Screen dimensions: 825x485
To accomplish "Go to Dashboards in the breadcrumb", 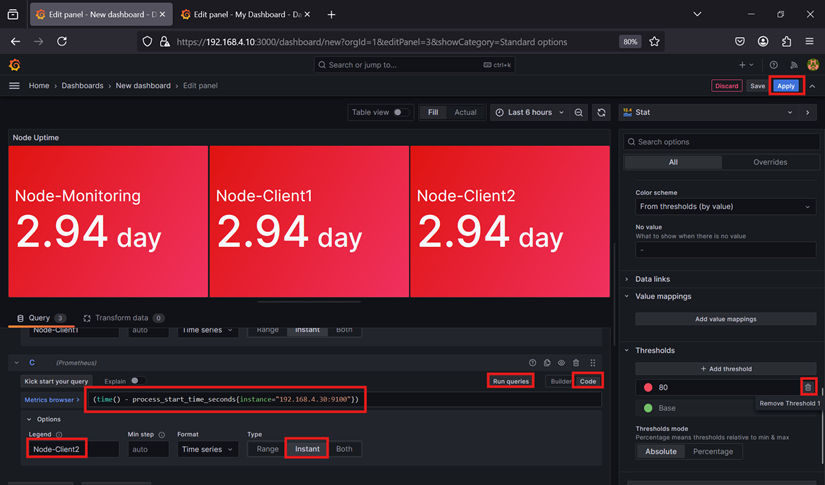I will pyautogui.click(x=82, y=86).
